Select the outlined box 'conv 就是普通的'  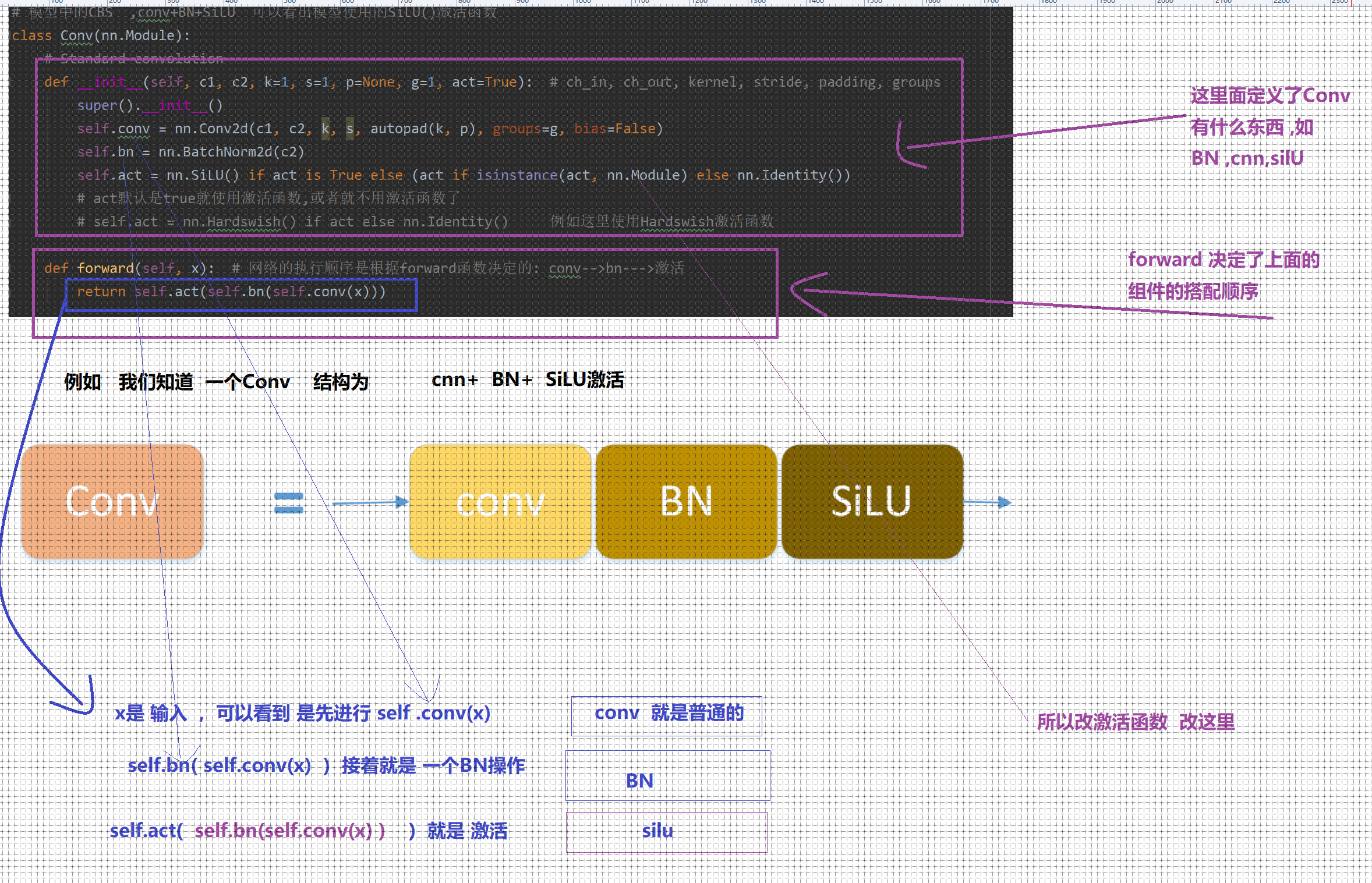pyautogui.click(x=667, y=716)
